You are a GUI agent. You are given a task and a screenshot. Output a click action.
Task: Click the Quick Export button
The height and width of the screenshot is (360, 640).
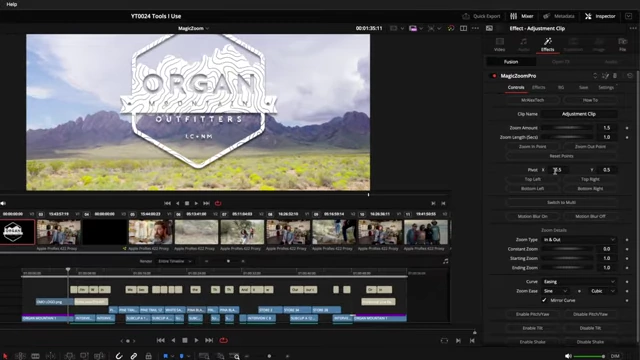(481, 16)
